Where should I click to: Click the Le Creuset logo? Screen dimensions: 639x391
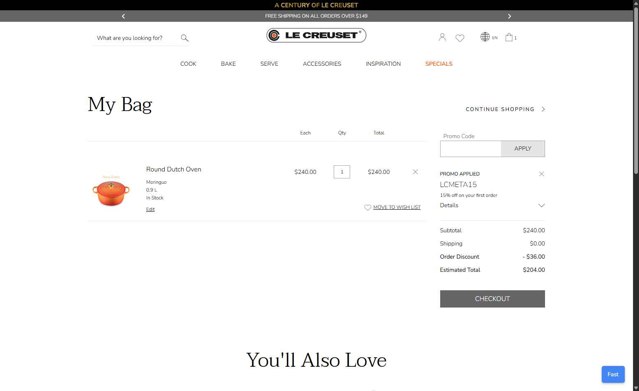click(316, 35)
